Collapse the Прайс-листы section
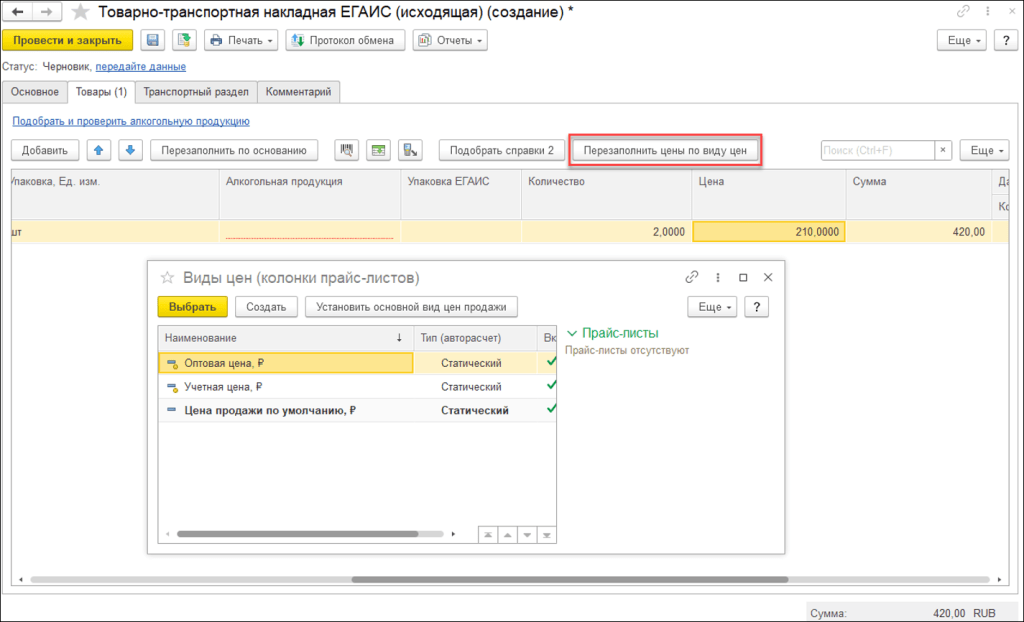Screen dimensions: 1024x622 [x=572, y=333]
